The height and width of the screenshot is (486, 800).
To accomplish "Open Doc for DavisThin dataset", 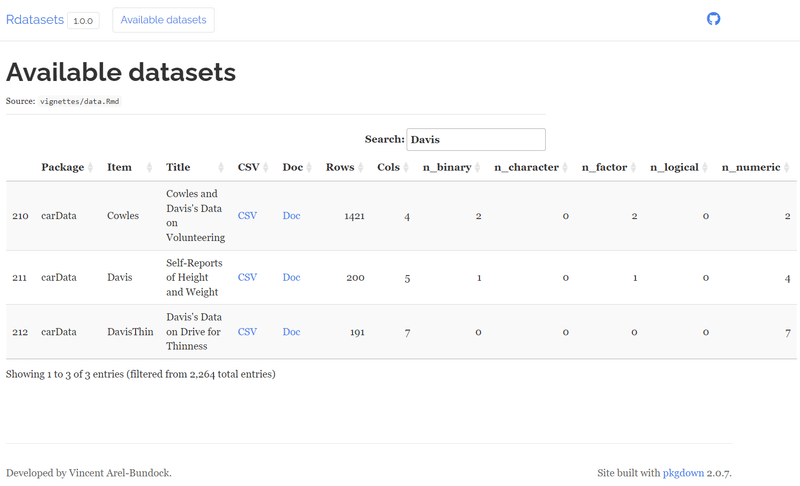I will click(291, 331).
